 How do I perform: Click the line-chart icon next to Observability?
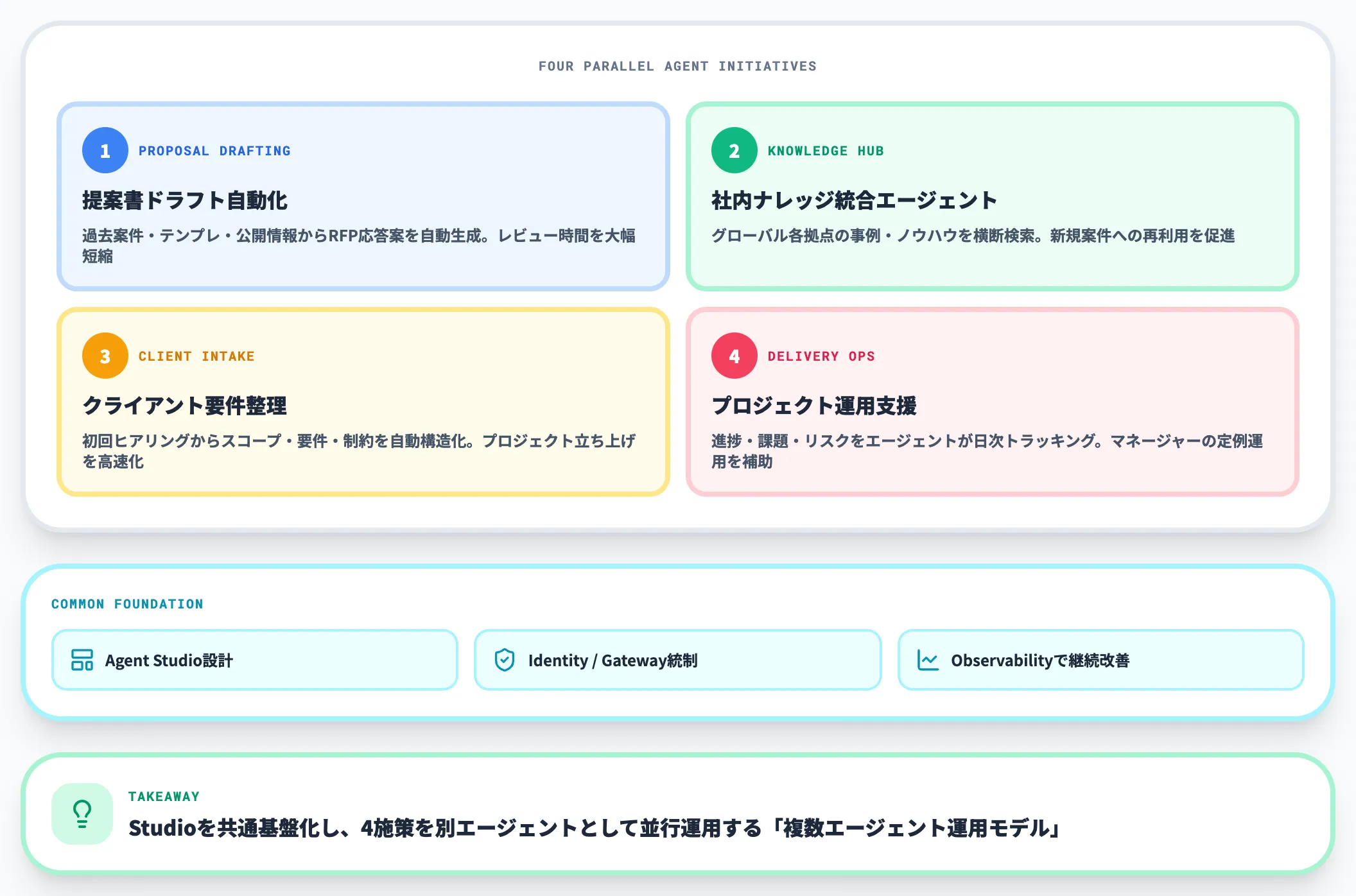click(x=928, y=660)
